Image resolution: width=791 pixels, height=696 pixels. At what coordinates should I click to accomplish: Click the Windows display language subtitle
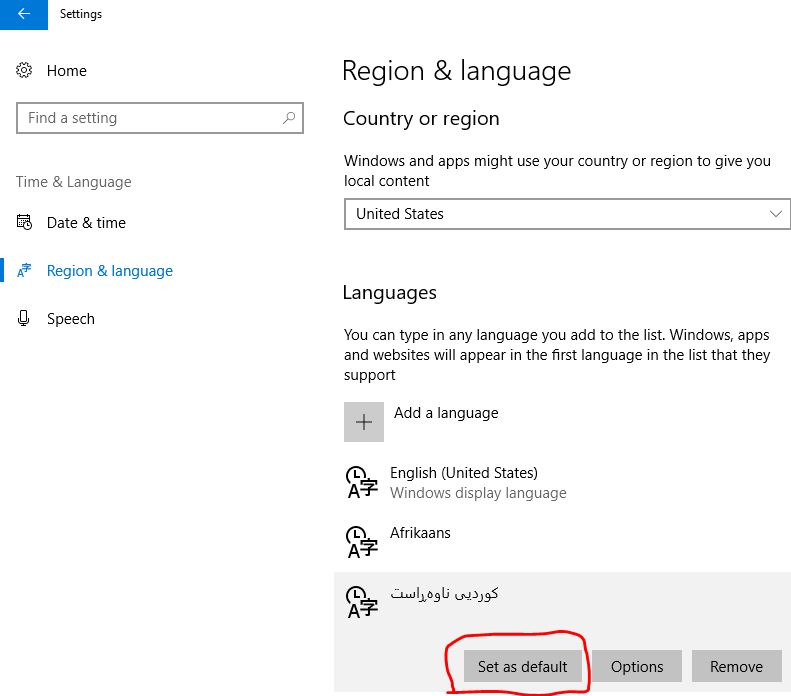[x=478, y=493]
